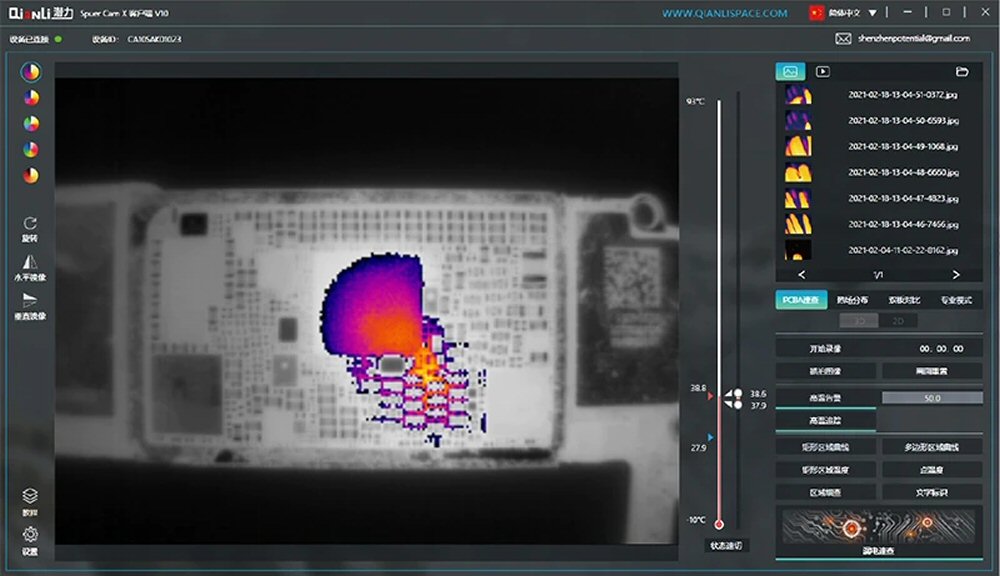Image resolution: width=1000 pixels, height=576 pixels.
Task: Flip the image with the horizontal mirror icon
Action: click(30, 262)
